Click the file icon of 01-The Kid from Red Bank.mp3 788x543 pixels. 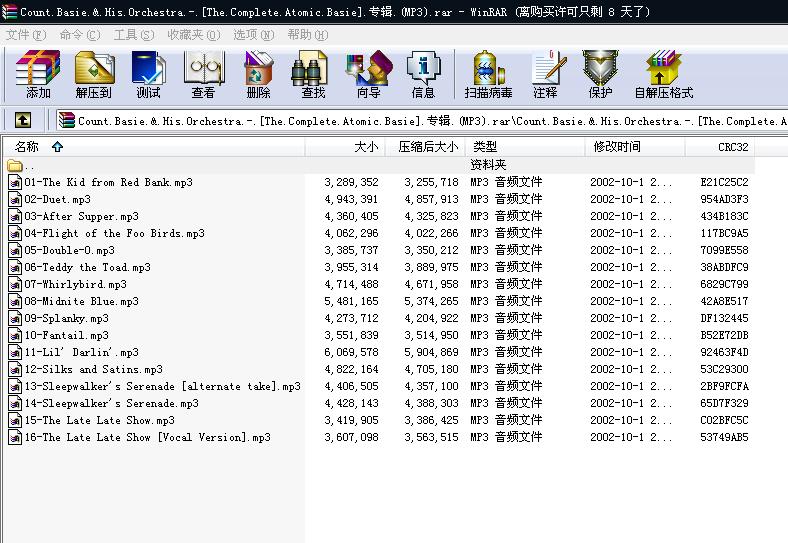[15, 182]
